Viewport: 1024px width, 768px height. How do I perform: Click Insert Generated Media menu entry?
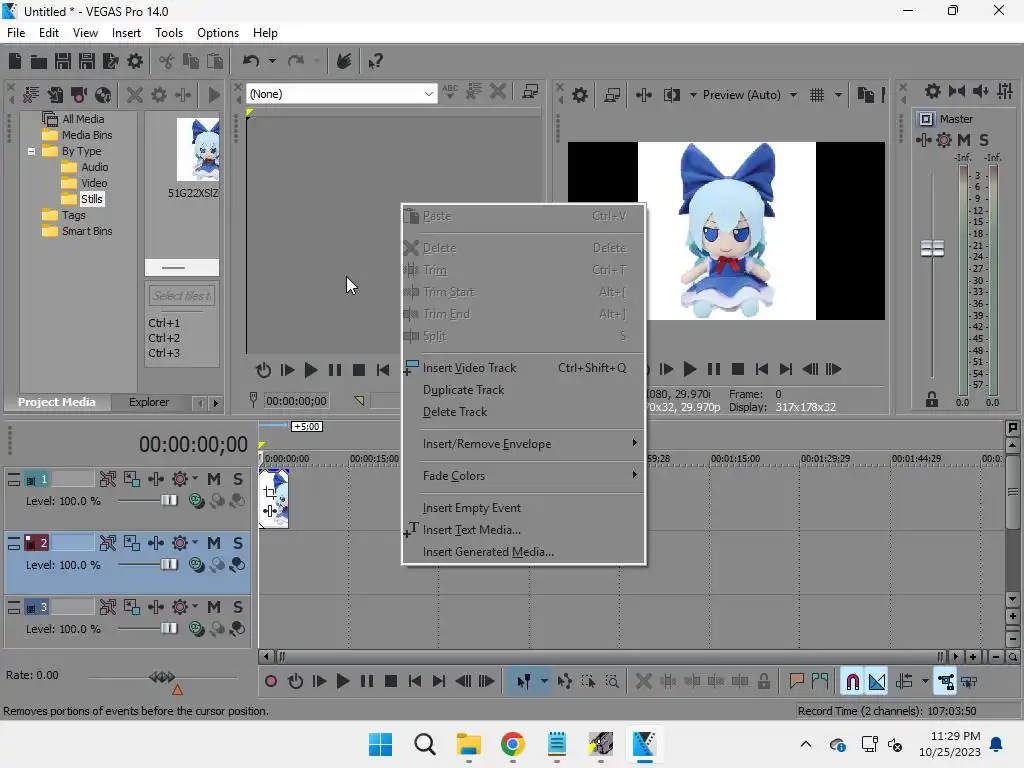pos(524,552)
